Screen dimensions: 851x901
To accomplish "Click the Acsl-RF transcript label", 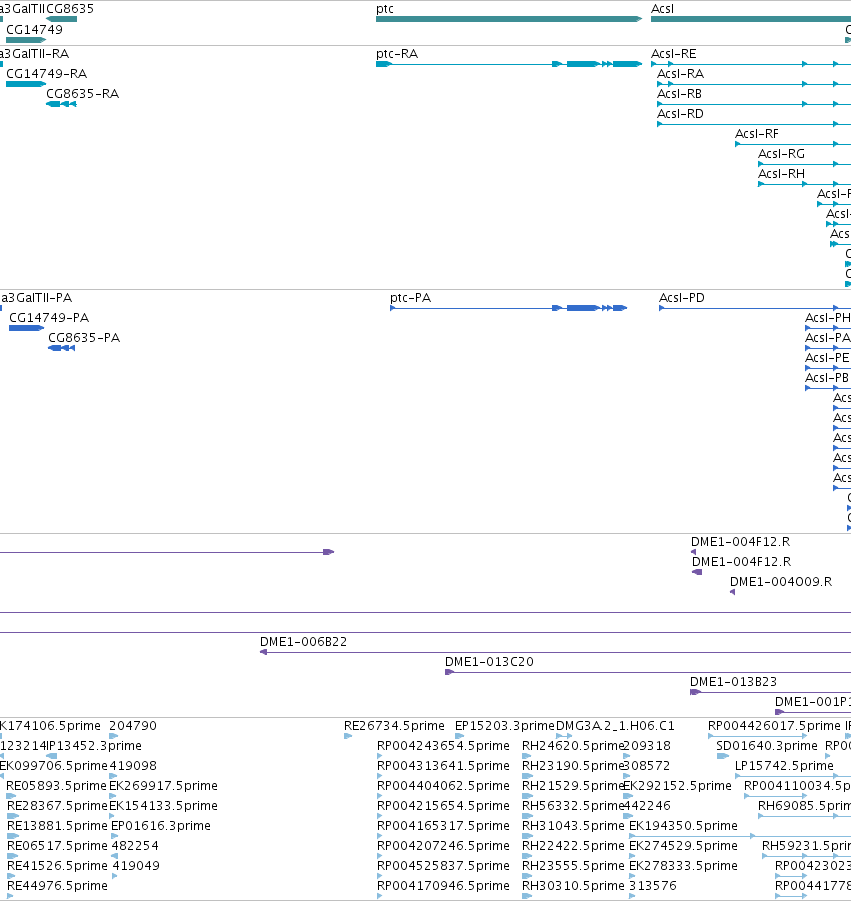I will click(757, 134).
